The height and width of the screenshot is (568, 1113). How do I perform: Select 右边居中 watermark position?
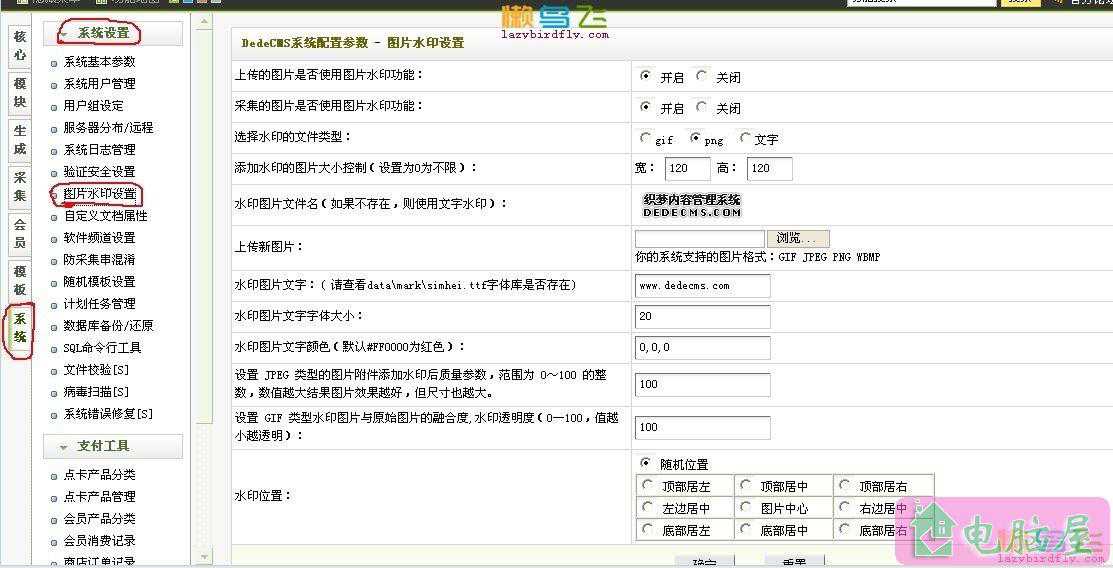coord(844,508)
